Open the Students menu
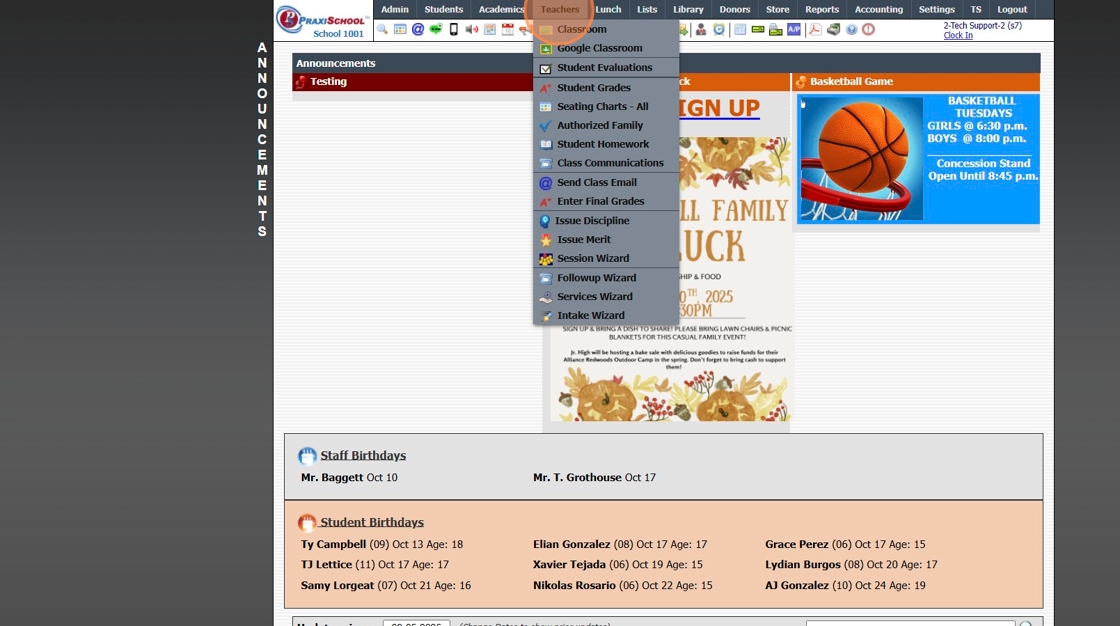 tap(444, 9)
